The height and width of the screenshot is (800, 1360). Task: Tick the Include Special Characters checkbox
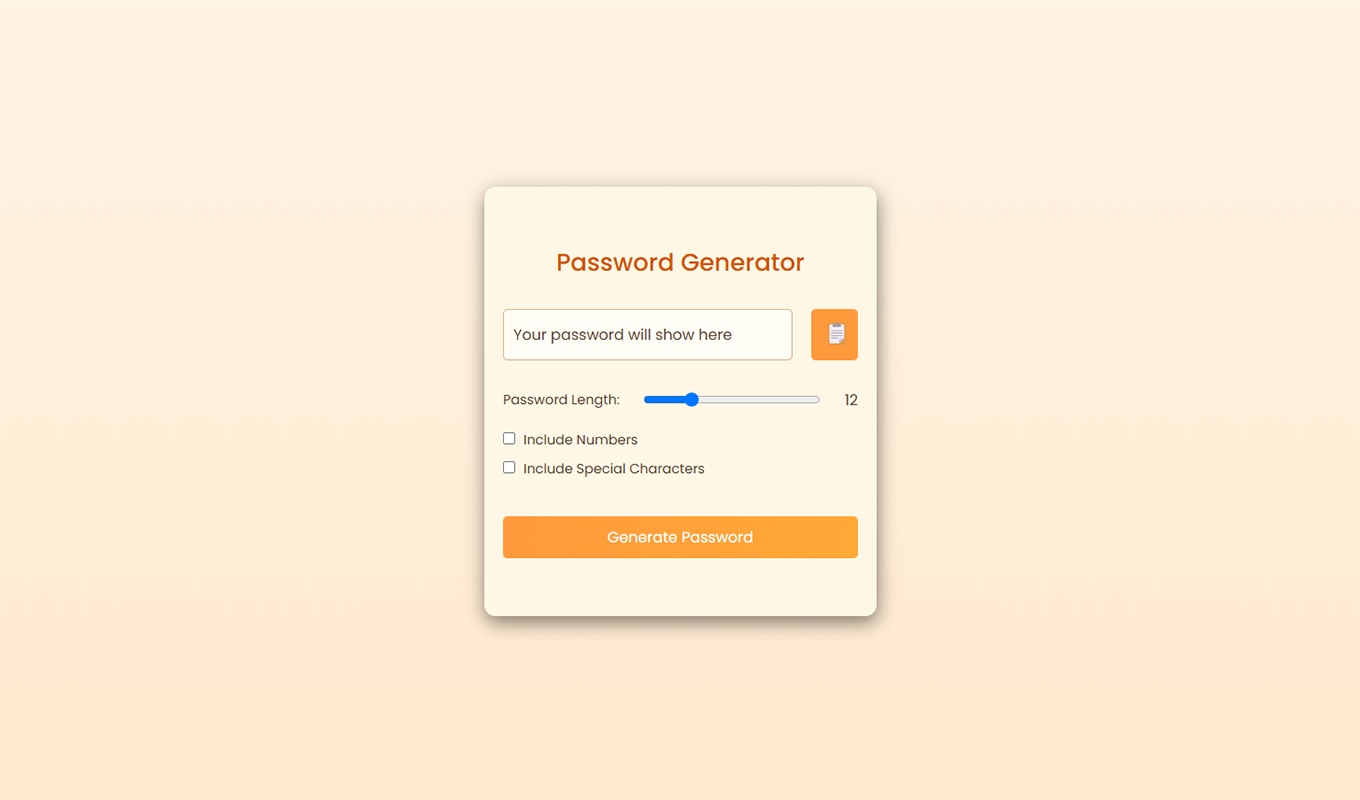click(509, 467)
